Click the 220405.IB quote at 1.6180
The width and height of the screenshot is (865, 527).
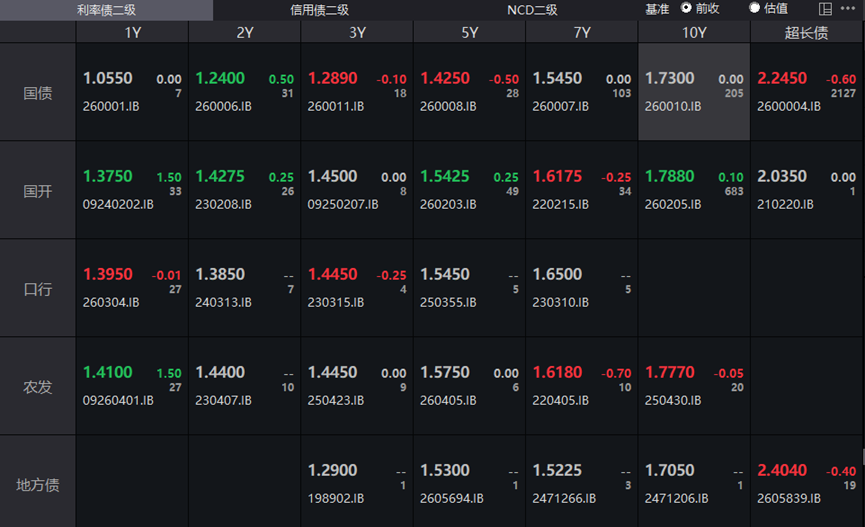pos(581,386)
